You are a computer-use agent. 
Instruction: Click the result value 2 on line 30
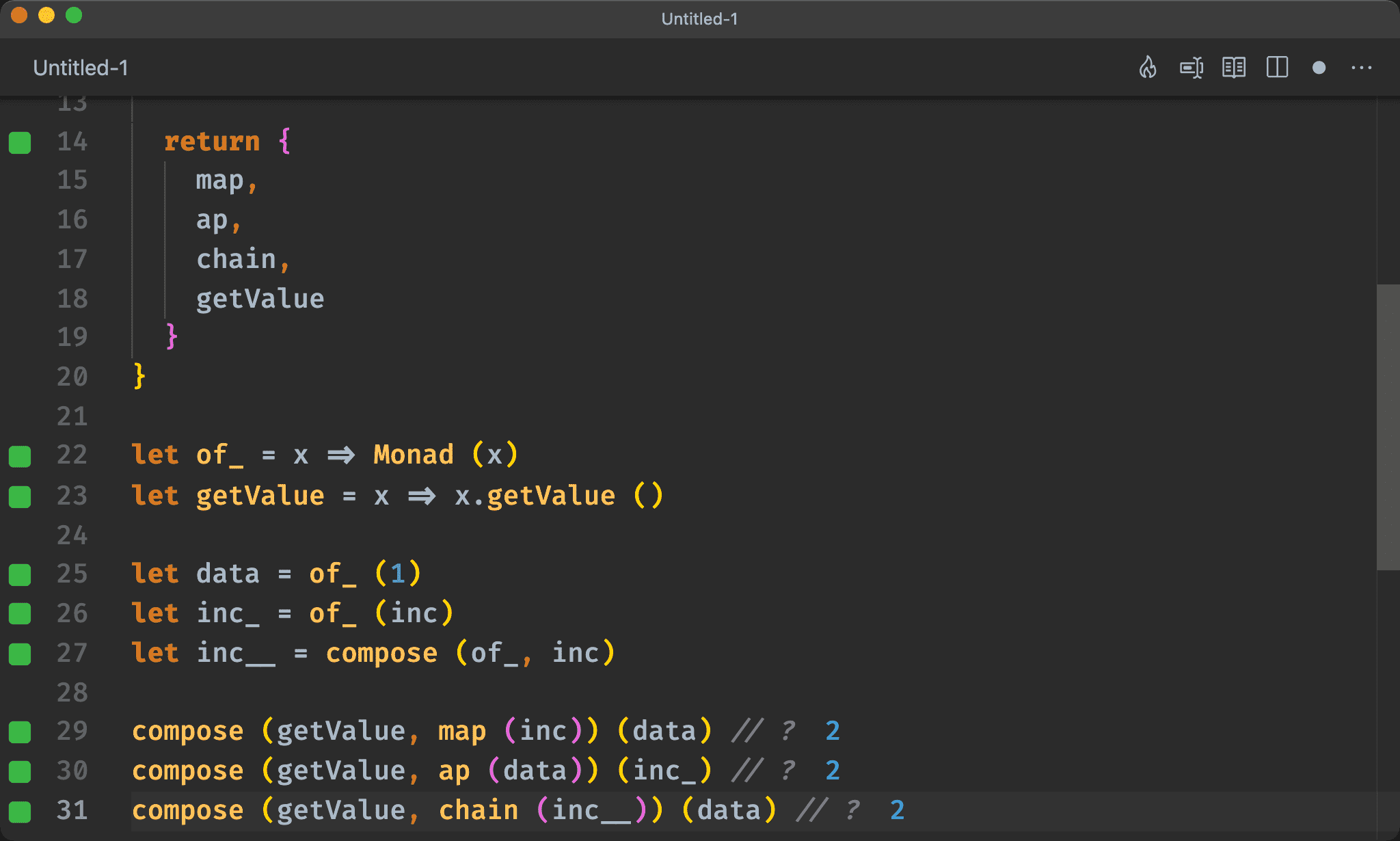[x=833, y=771]
